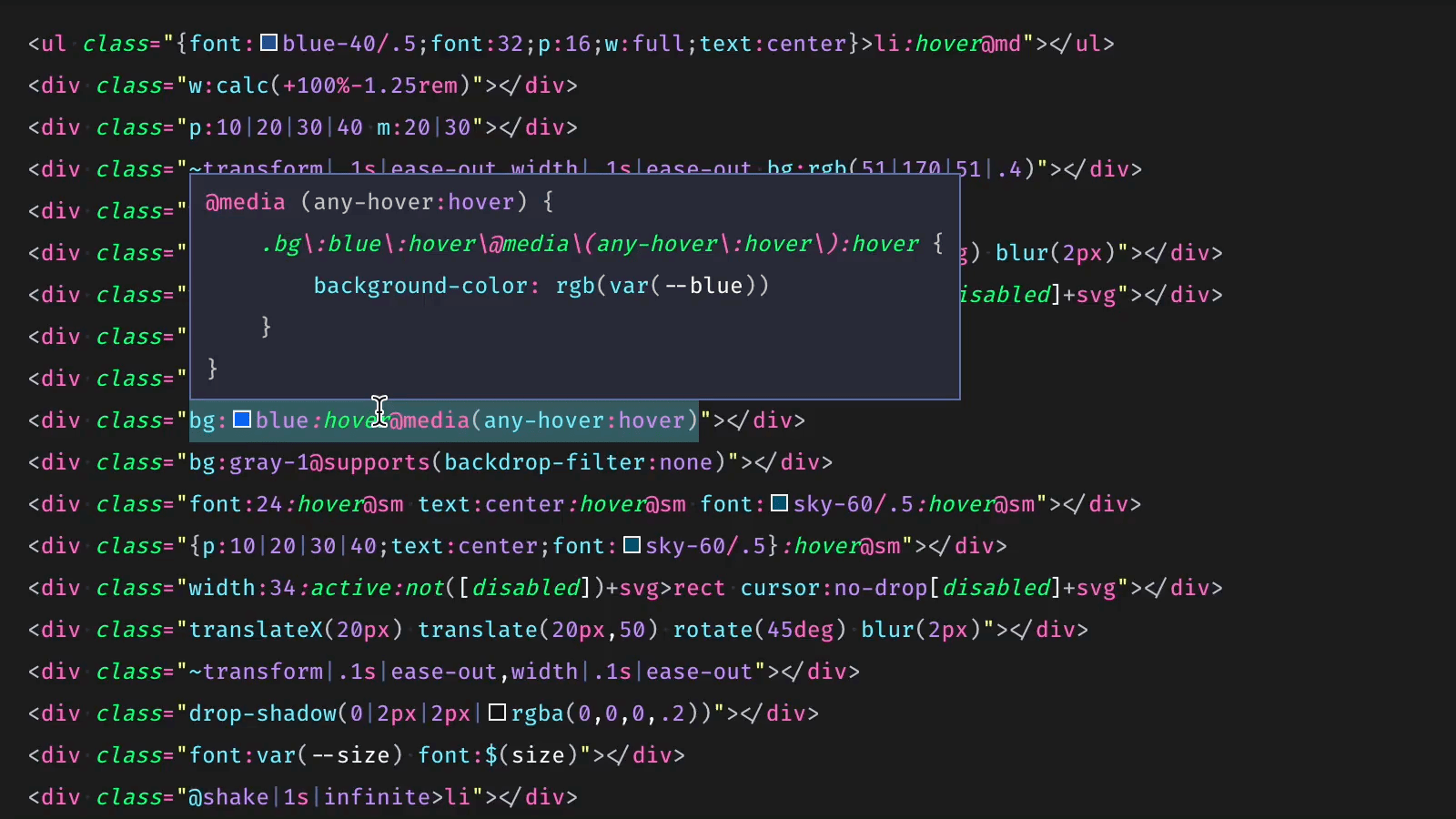
Task: Click the drop-shadow class name
Action: [x=262, y=713]
